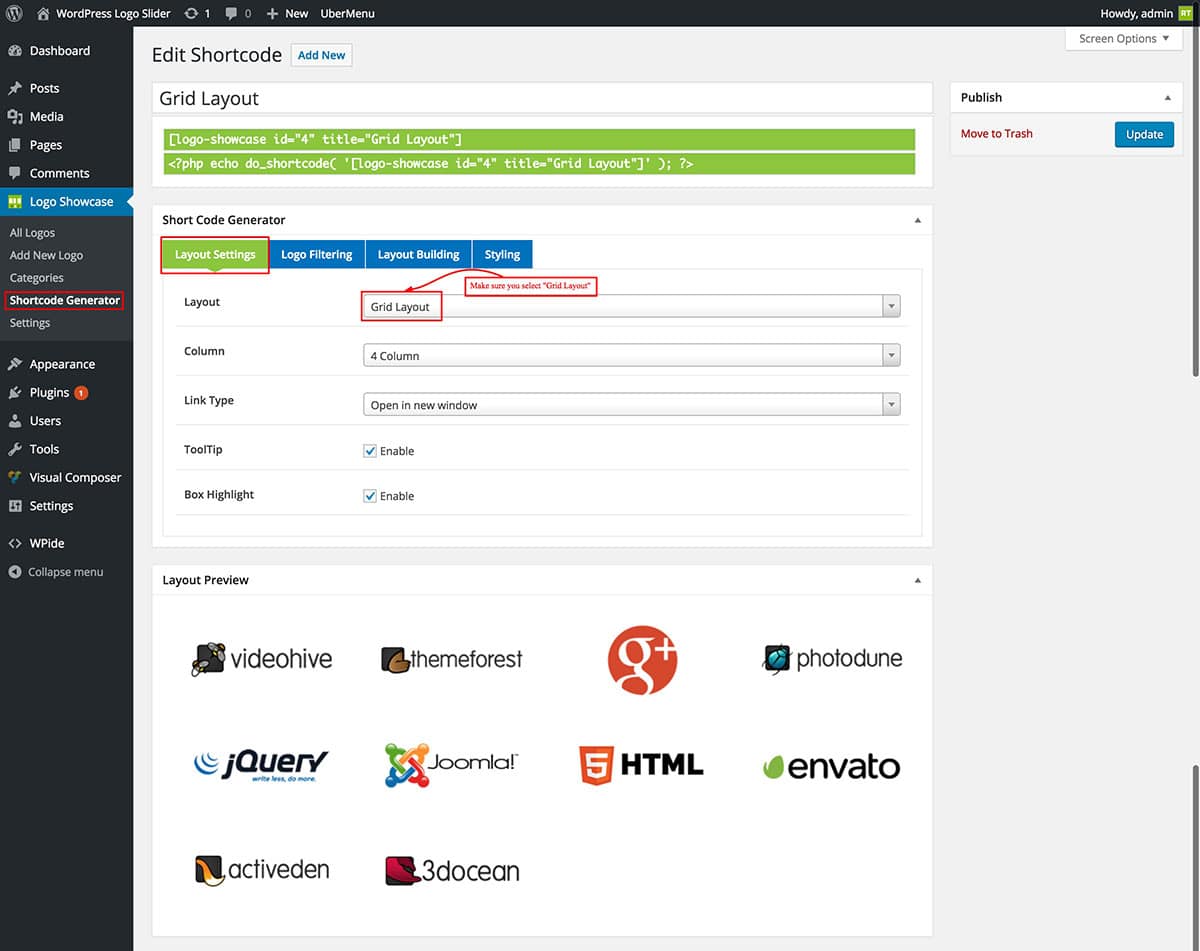Viewport: 1200px width, 951px height.
Task: Click the jQuery logo thumbnail
Action: click(x=261, y=765)
